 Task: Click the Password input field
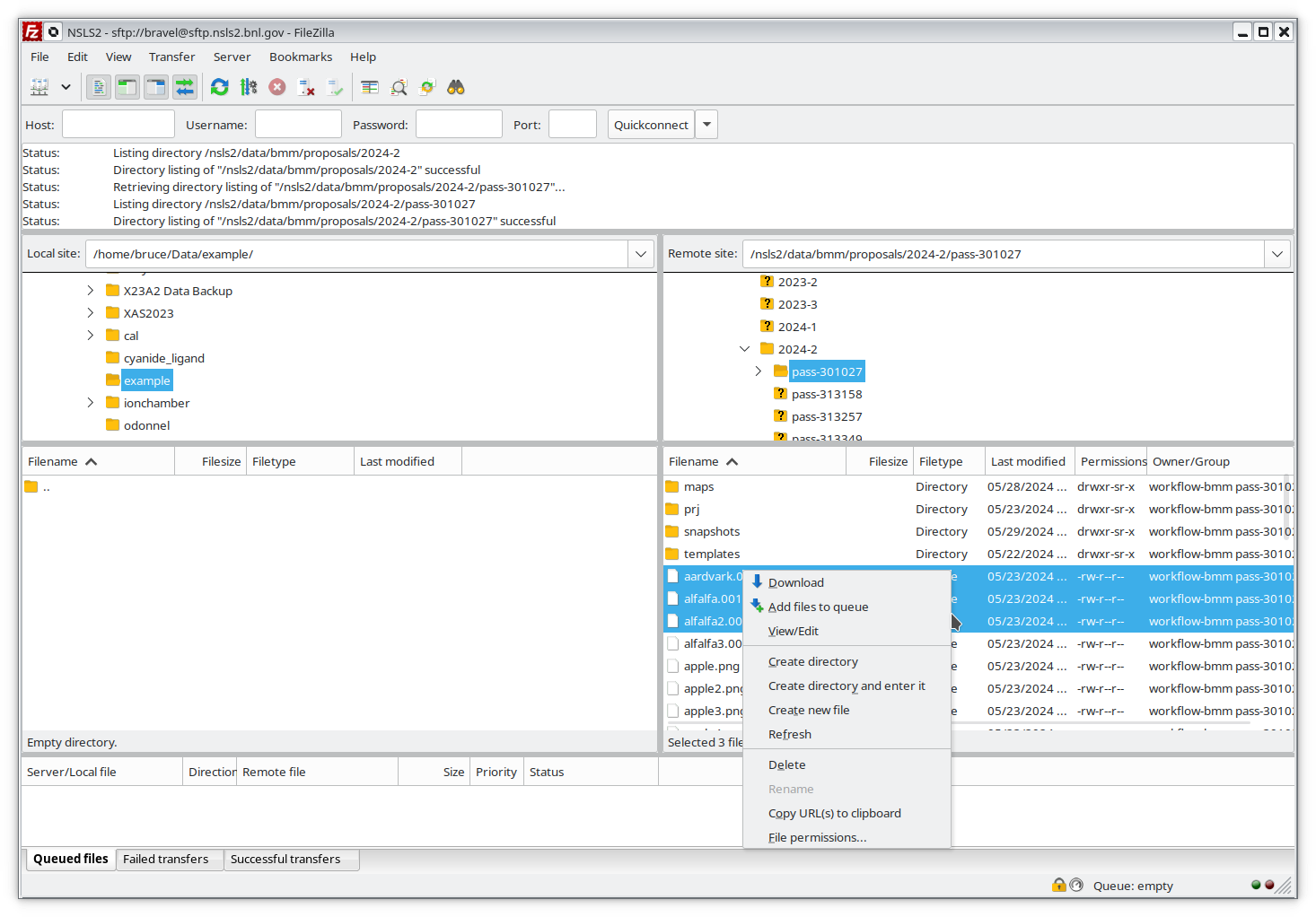459,124
